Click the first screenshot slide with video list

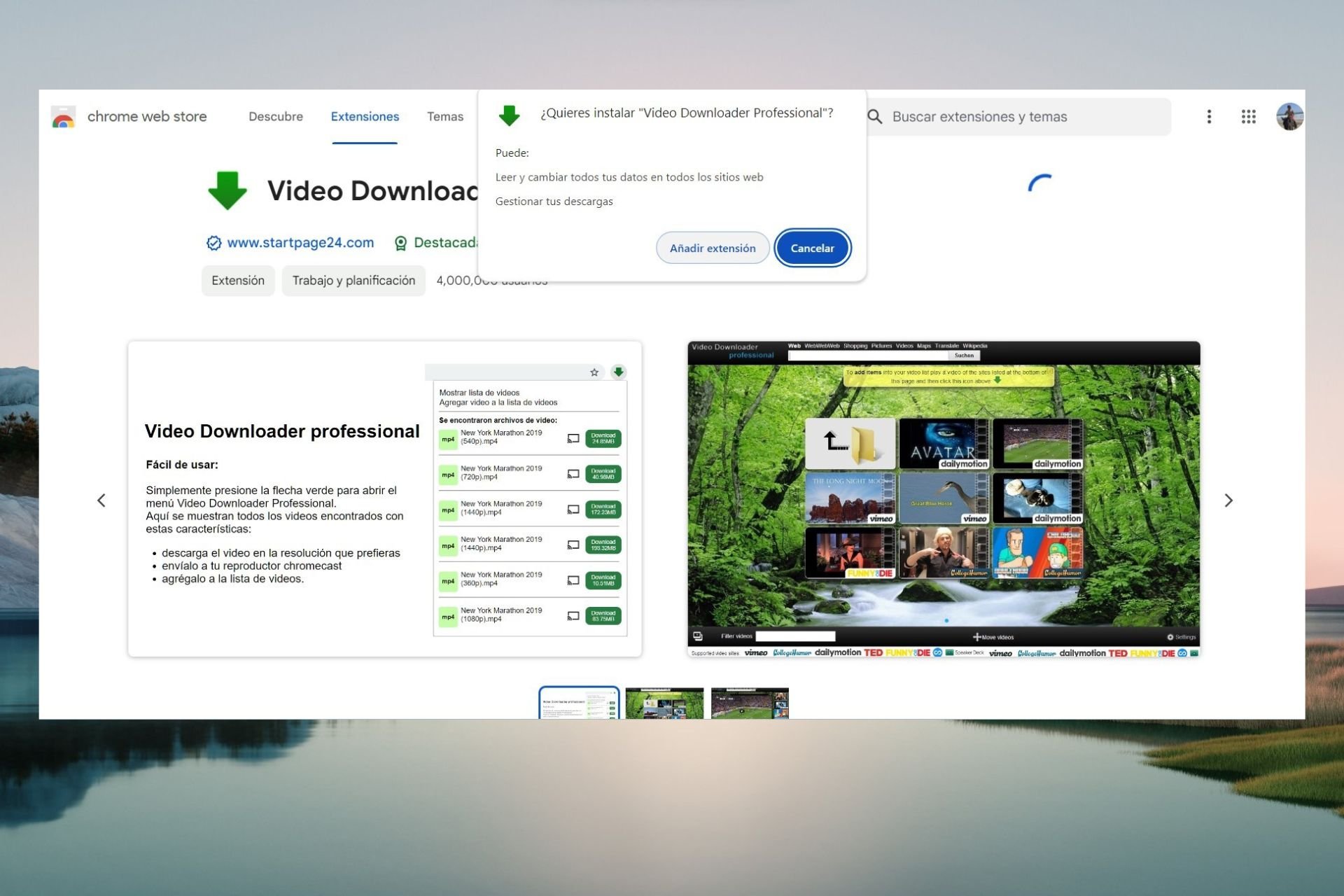tap(385, 499)
